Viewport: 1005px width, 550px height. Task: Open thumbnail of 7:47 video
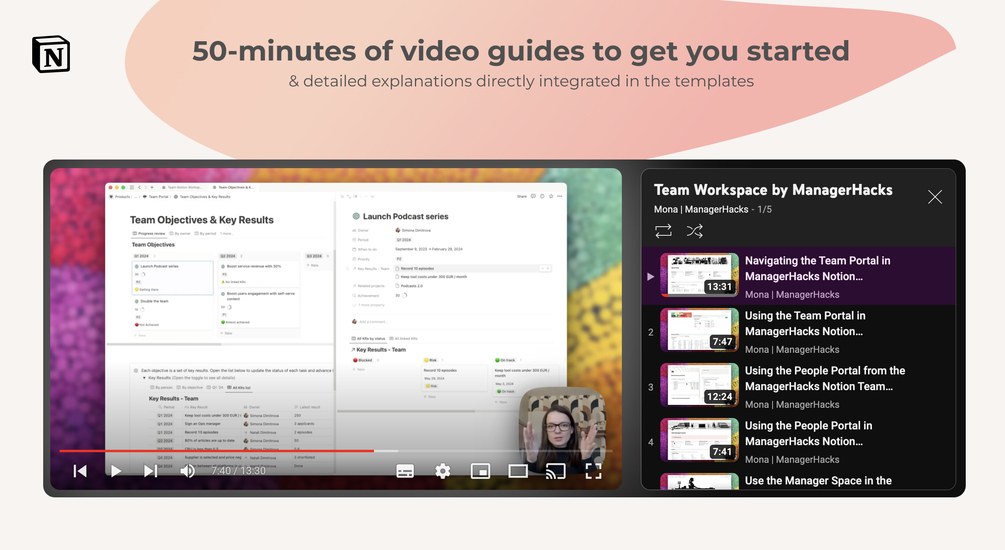click(699, 330)
